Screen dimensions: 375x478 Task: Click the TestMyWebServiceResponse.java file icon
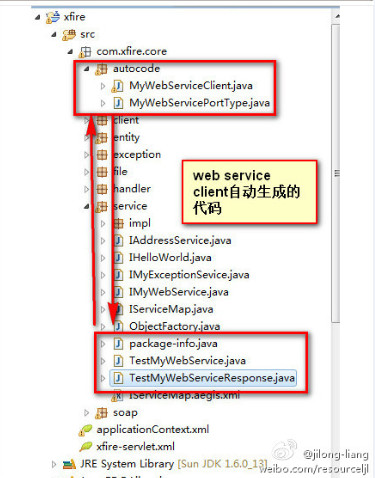(118, 378)
